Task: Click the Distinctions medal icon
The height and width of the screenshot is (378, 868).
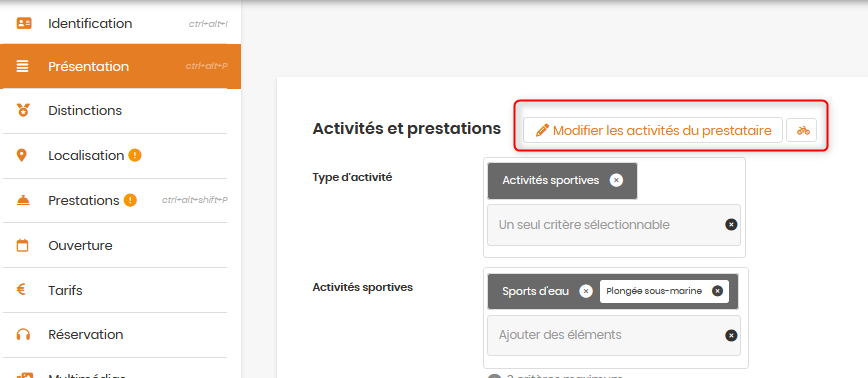Action: tap(23, 110)
